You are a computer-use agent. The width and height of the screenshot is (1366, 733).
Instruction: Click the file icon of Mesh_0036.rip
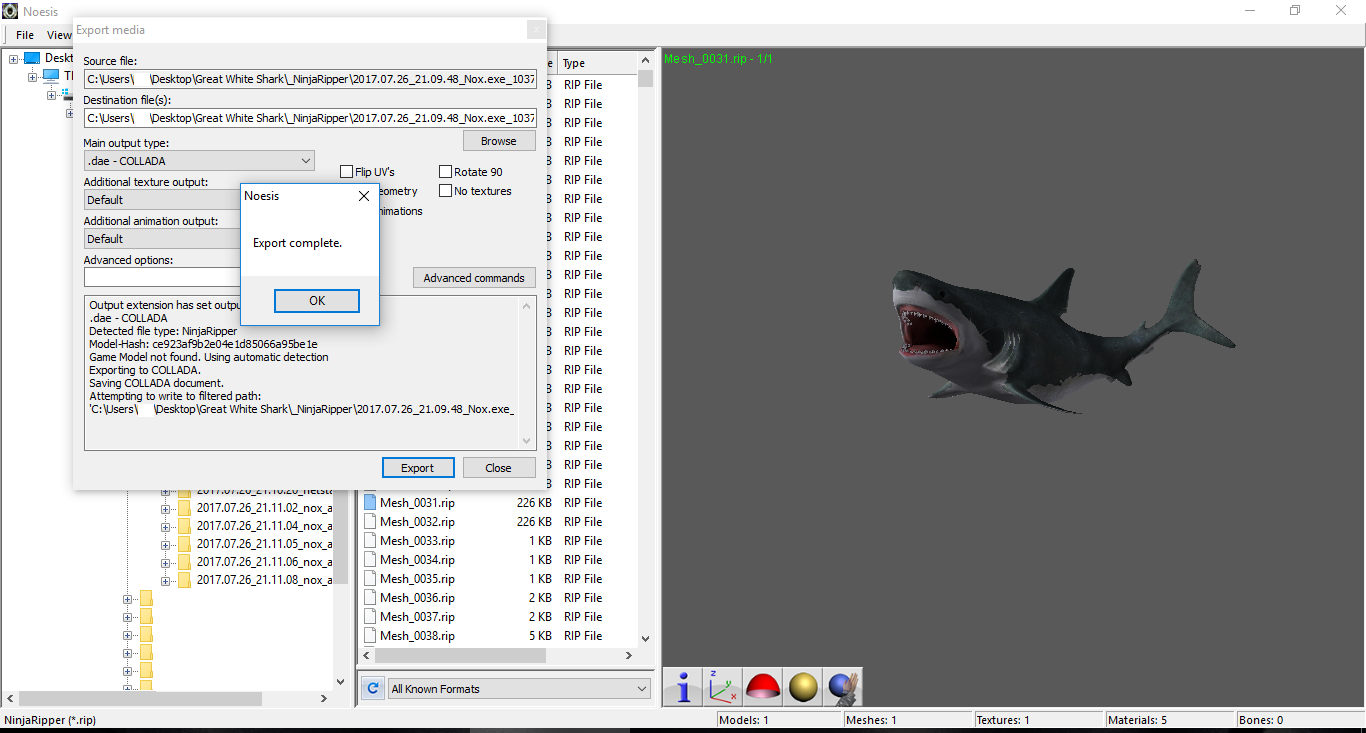click(x=369, y=597)
